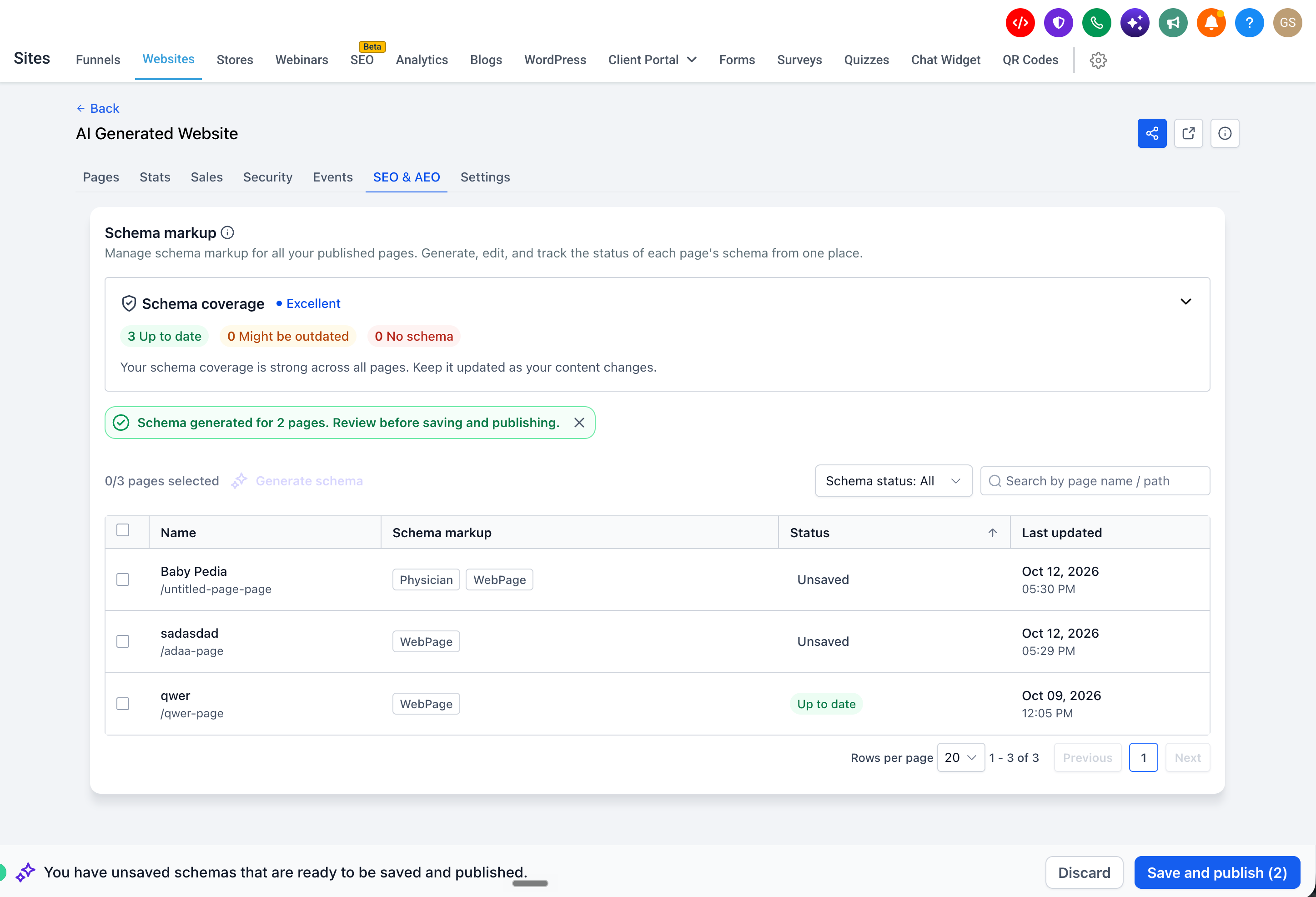Click the Back link
This screenshot has height=897, width=1316.
(x=98, y=108)
